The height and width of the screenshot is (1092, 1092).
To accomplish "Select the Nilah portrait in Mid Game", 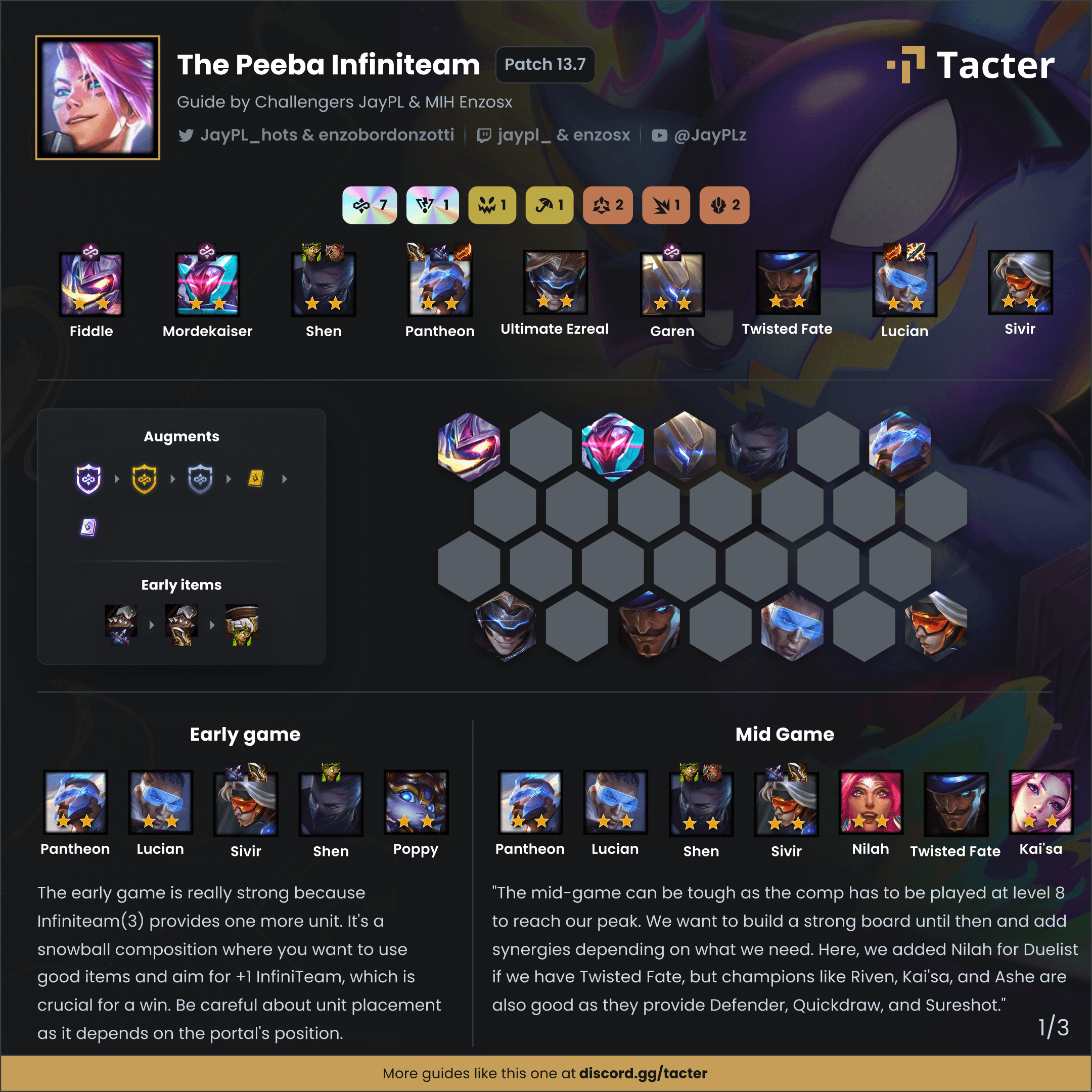I will click(x=871, y=802).
